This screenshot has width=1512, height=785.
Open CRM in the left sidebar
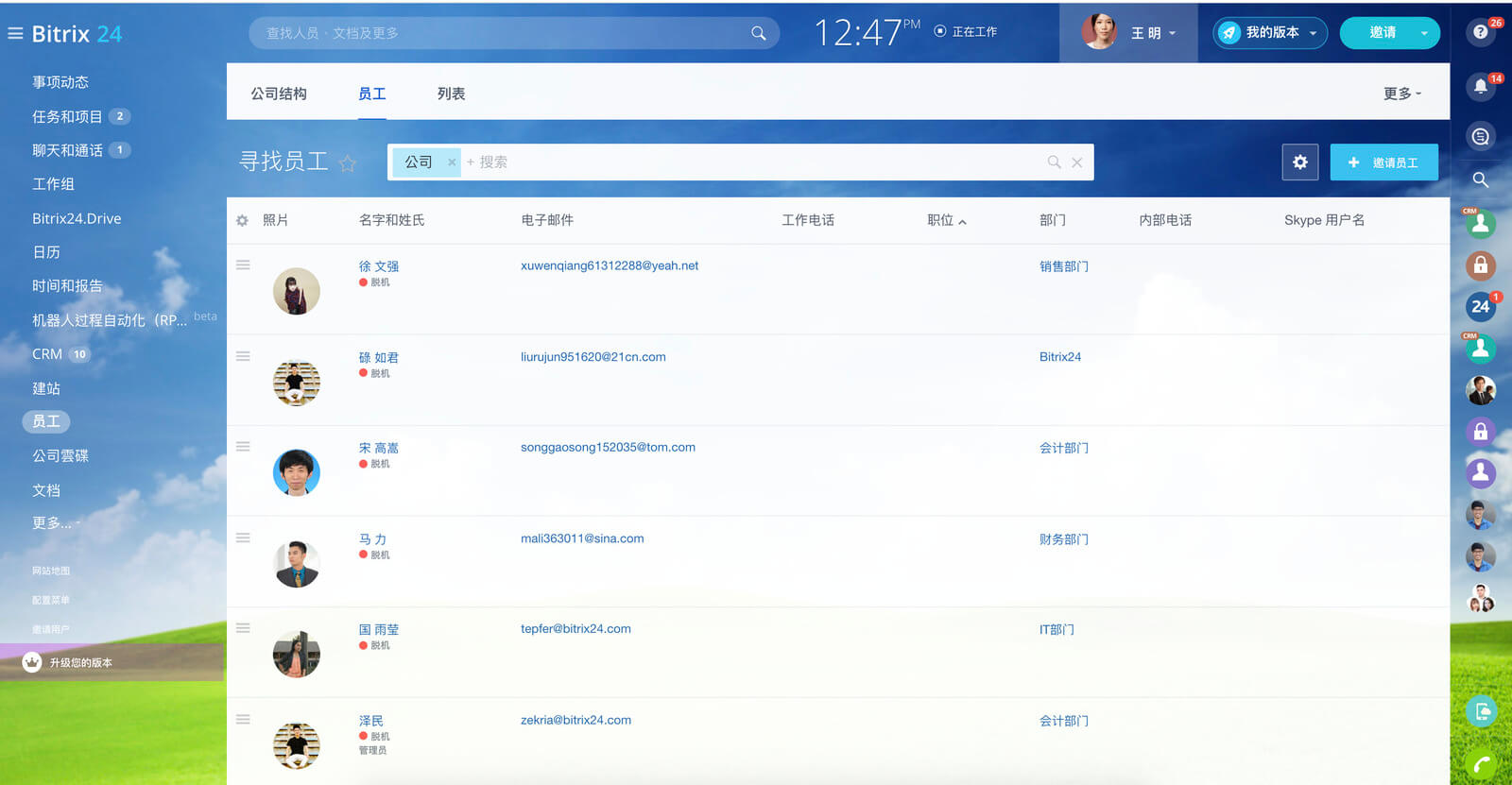pos(47,354)
